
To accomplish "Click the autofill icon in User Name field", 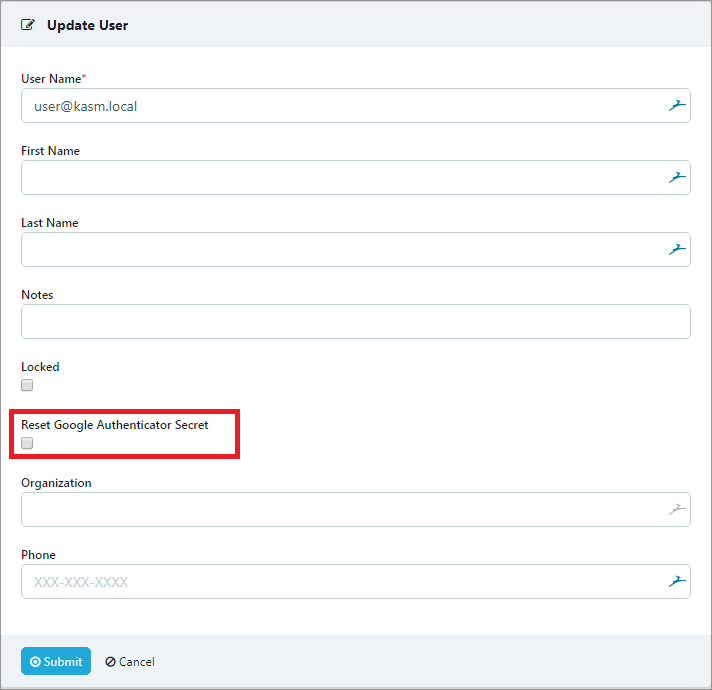I will [677, 105].
